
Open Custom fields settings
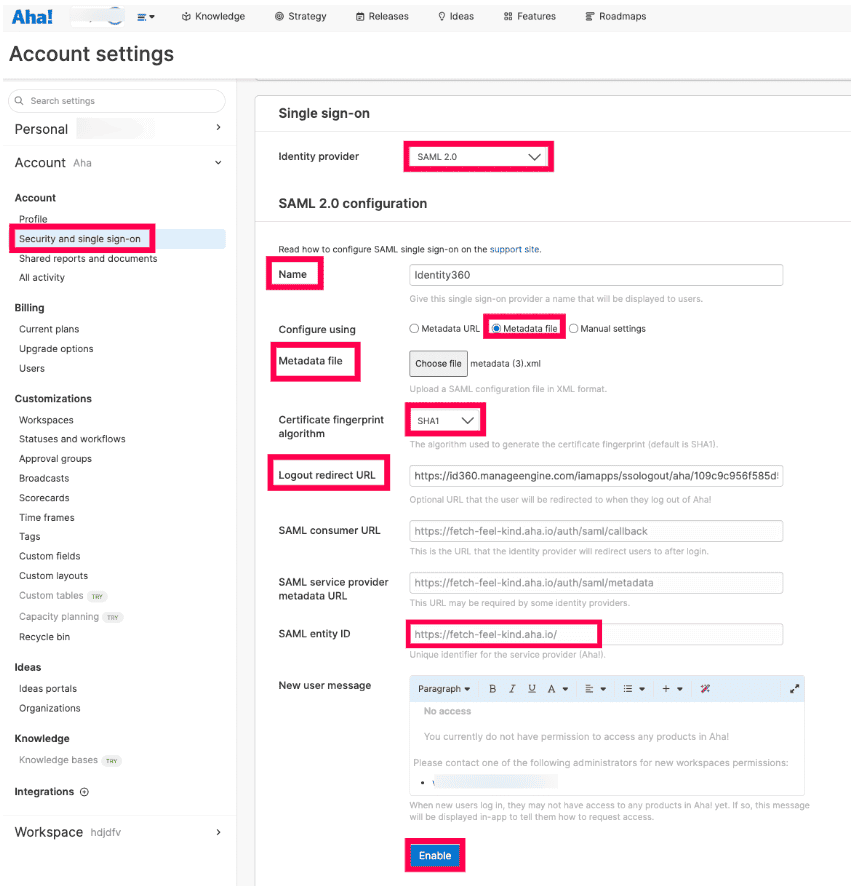coord(50,556)
